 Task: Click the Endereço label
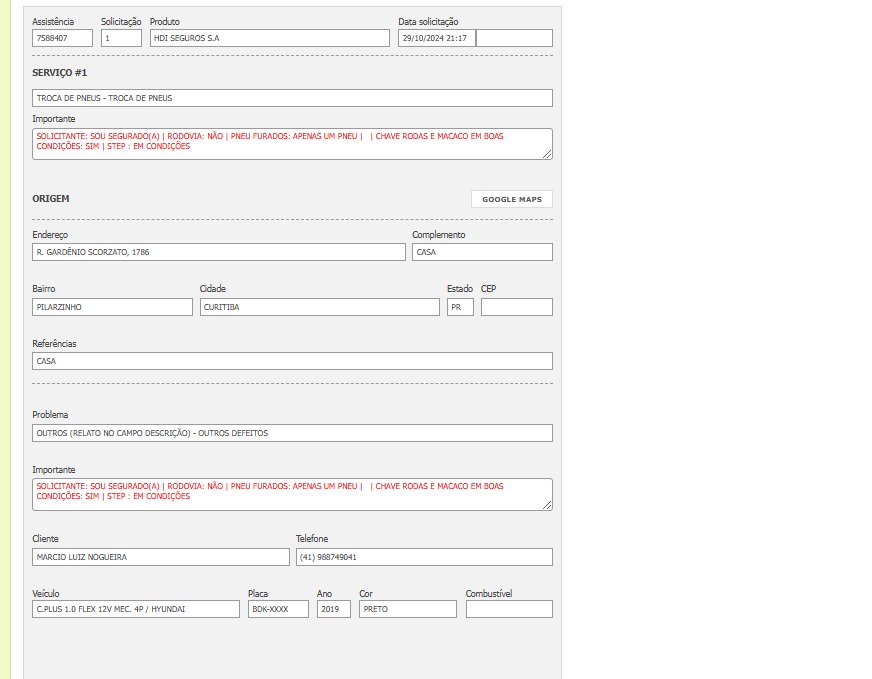click(x=50, y=235)
